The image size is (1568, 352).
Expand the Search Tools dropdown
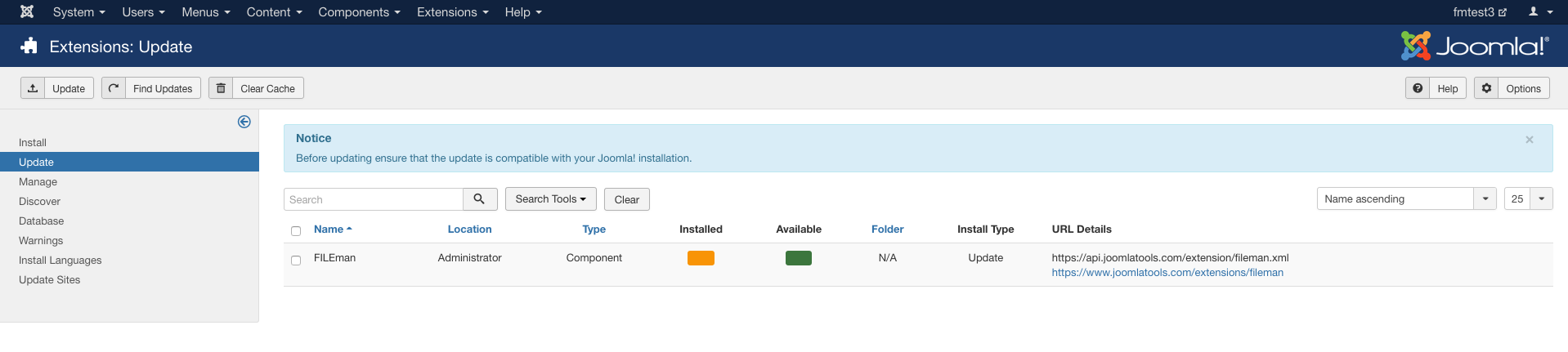tap(550, 199)
